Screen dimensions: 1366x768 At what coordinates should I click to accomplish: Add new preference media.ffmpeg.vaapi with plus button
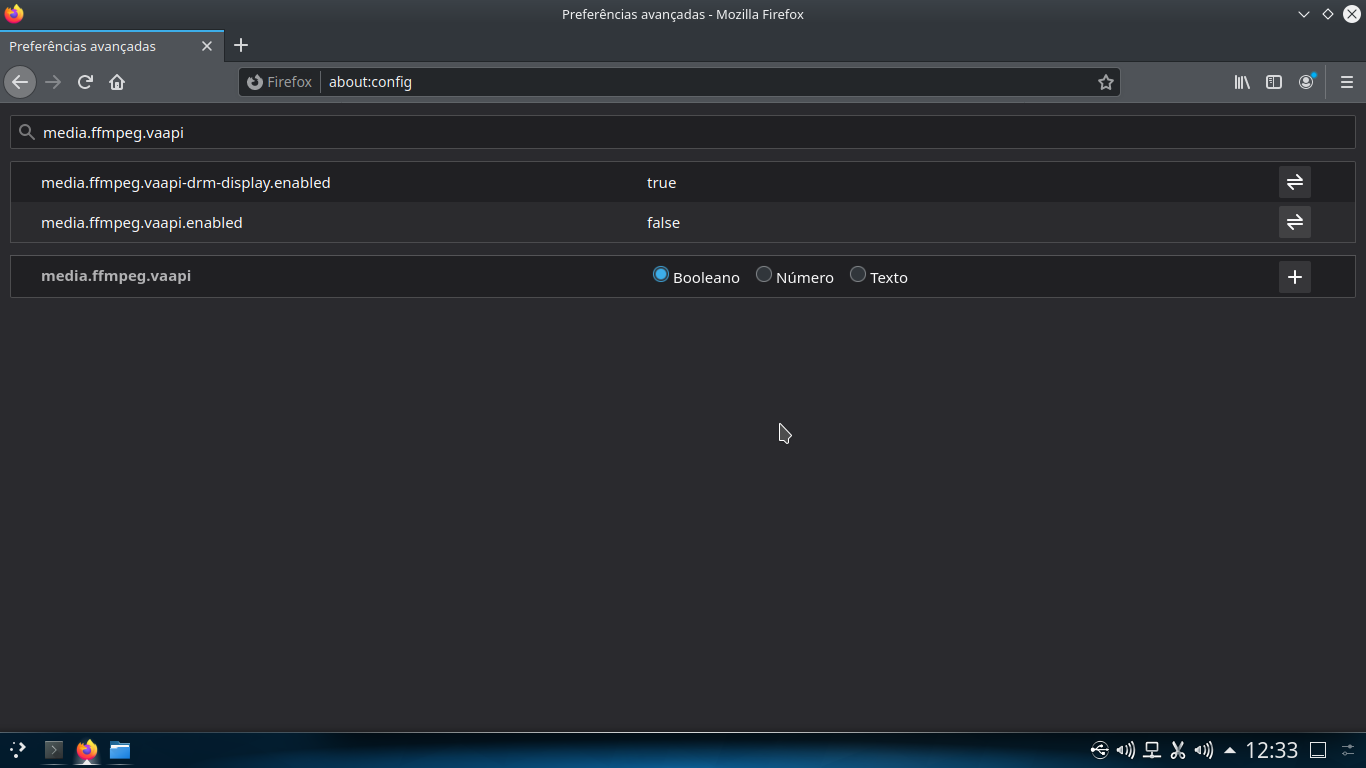pos(1294,277)
